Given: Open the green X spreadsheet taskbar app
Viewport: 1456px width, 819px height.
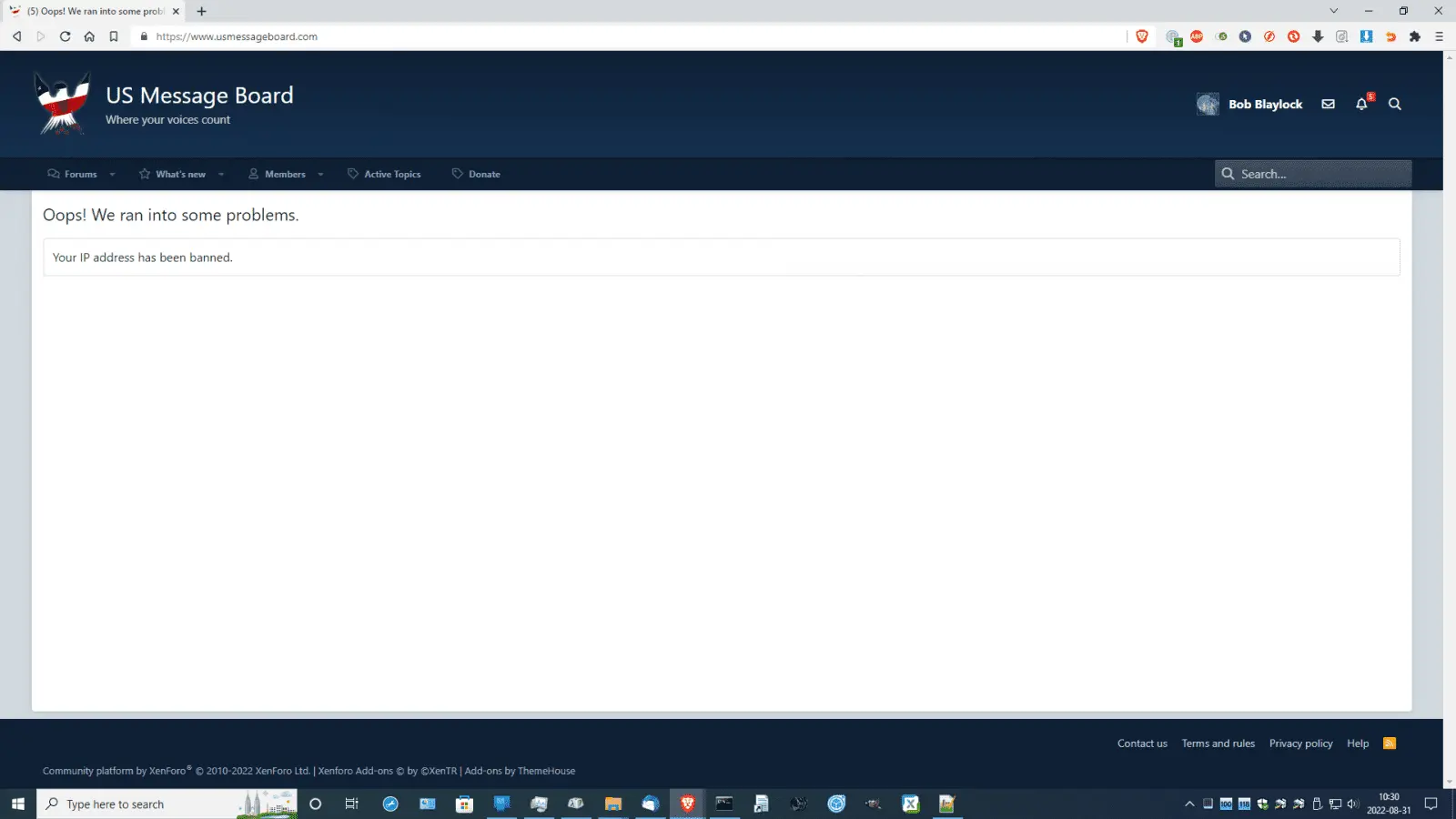Looking at the screenshot, I should click(910, 804).
